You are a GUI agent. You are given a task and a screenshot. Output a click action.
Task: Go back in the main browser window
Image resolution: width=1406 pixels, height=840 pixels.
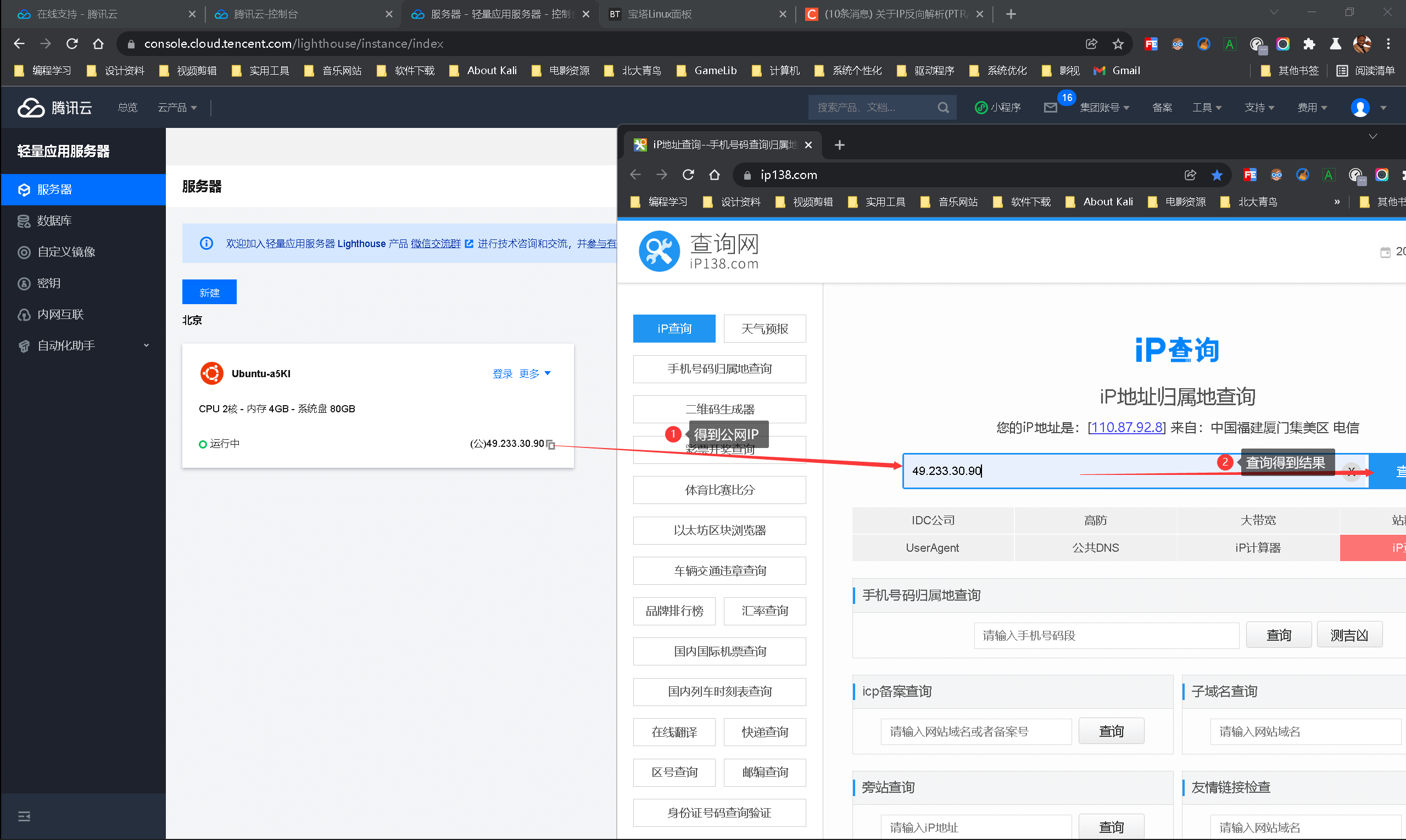19,43
